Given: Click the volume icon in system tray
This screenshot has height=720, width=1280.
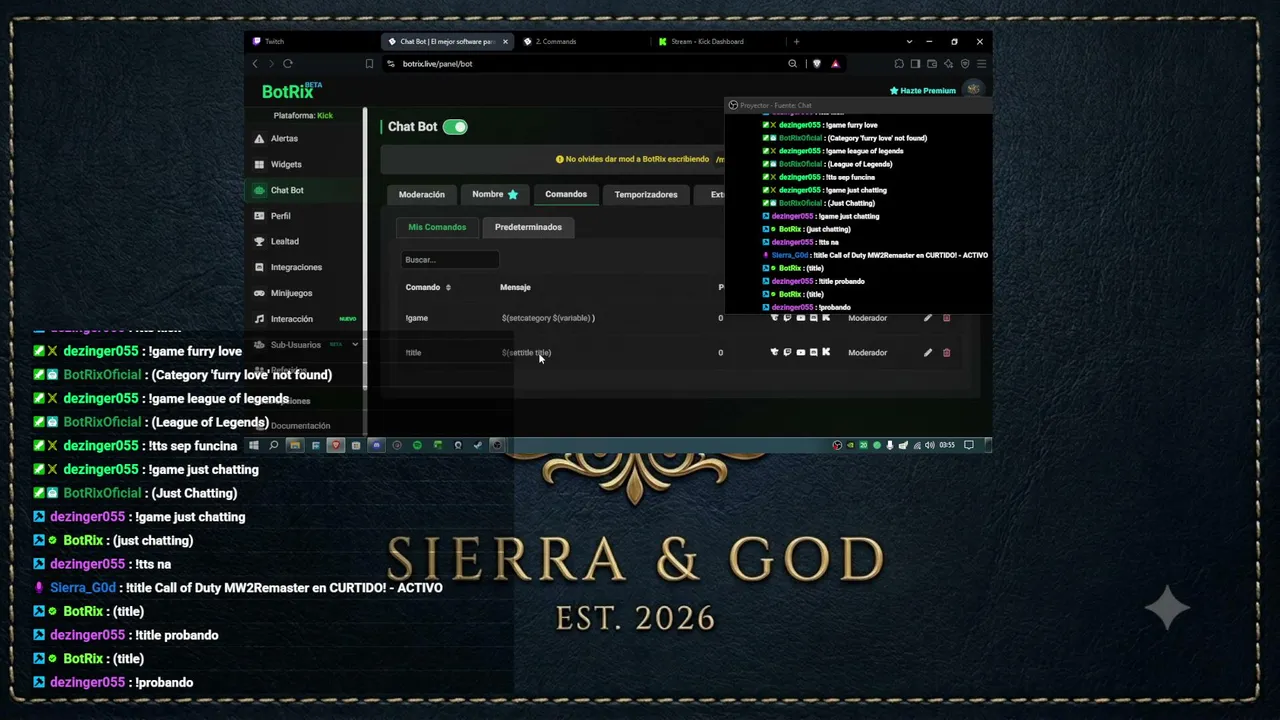Looking at the screenshot, I should click(x=929, y=445).
